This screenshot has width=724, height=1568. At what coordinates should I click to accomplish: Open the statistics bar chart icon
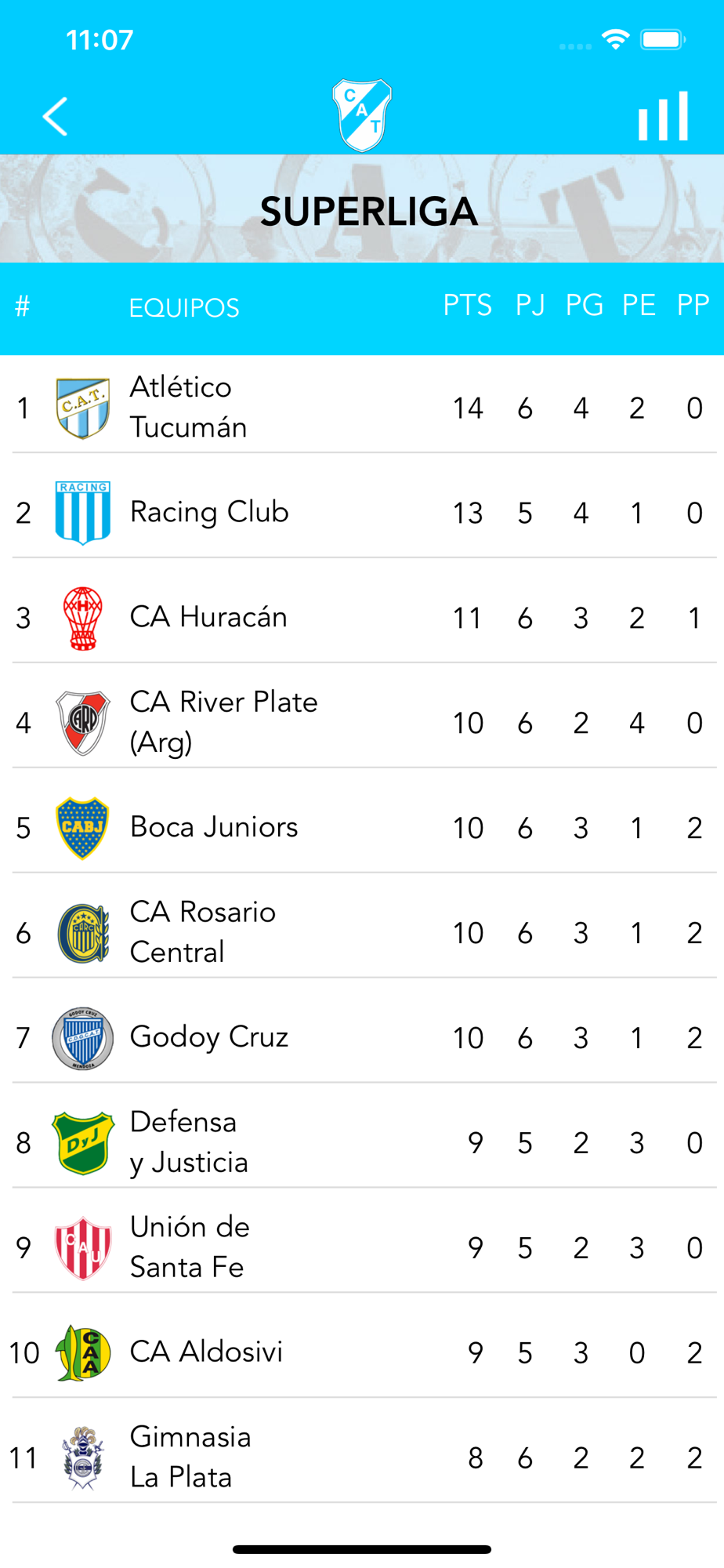coord(663,117)
